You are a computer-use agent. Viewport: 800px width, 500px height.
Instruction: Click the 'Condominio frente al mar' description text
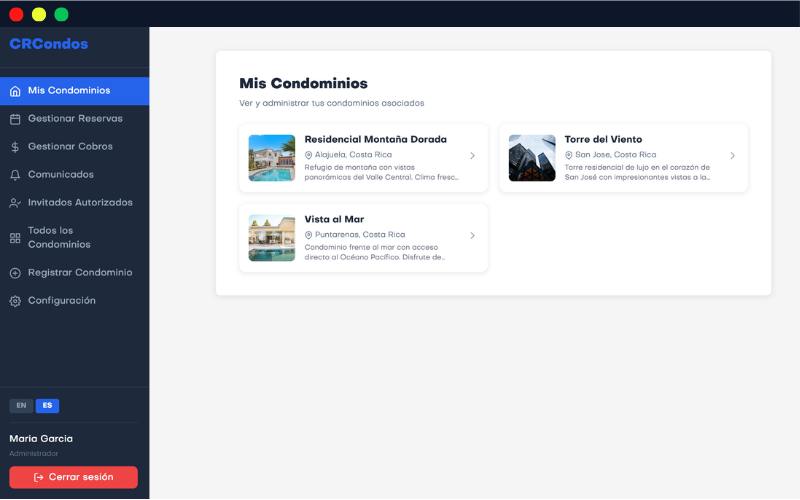pos(375,253)
